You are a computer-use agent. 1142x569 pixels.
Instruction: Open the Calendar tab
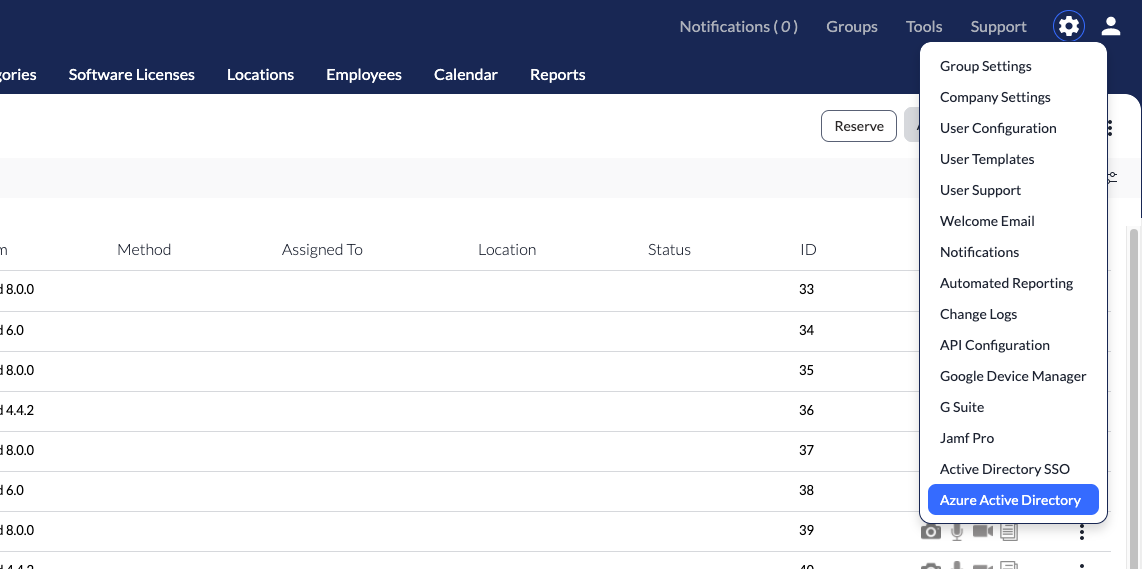click(465, 74)
